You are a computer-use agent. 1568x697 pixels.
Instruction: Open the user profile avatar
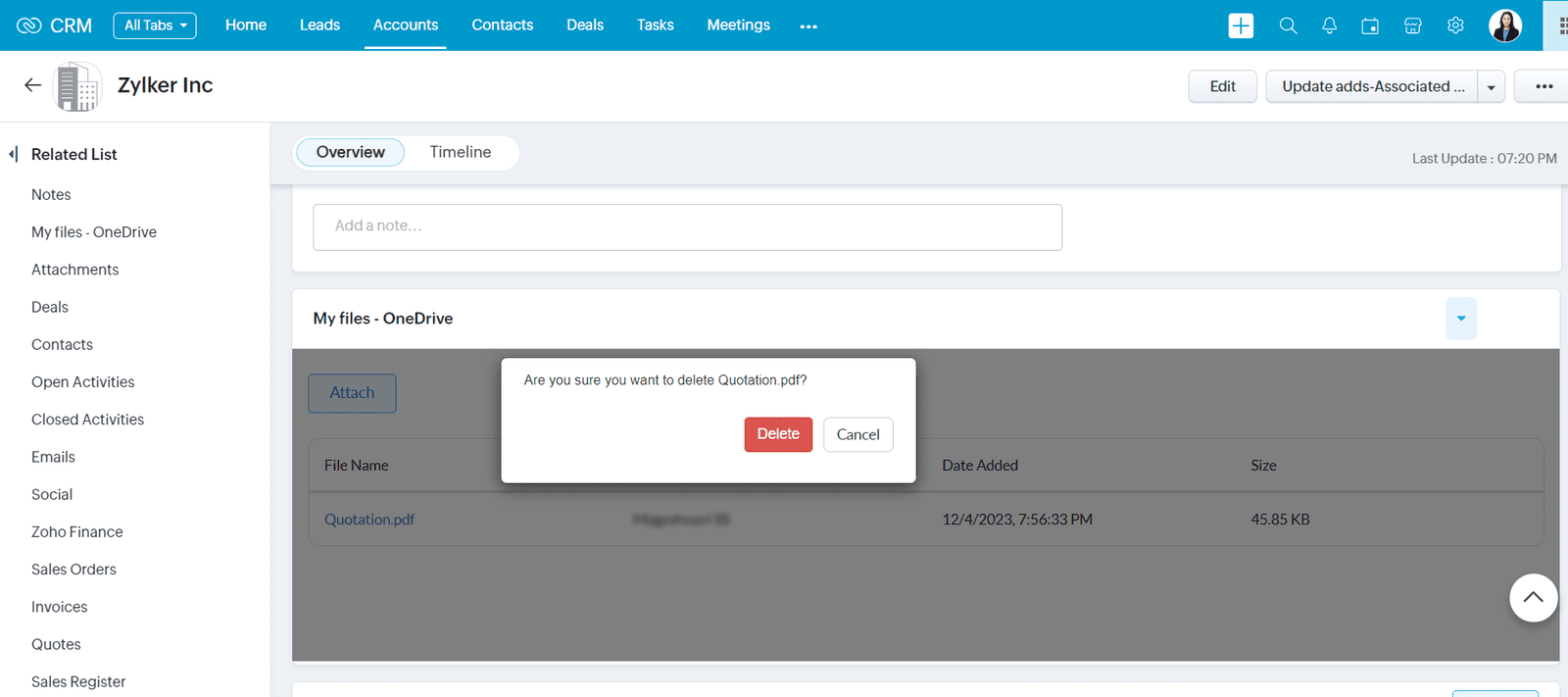tap(1505, 25)
